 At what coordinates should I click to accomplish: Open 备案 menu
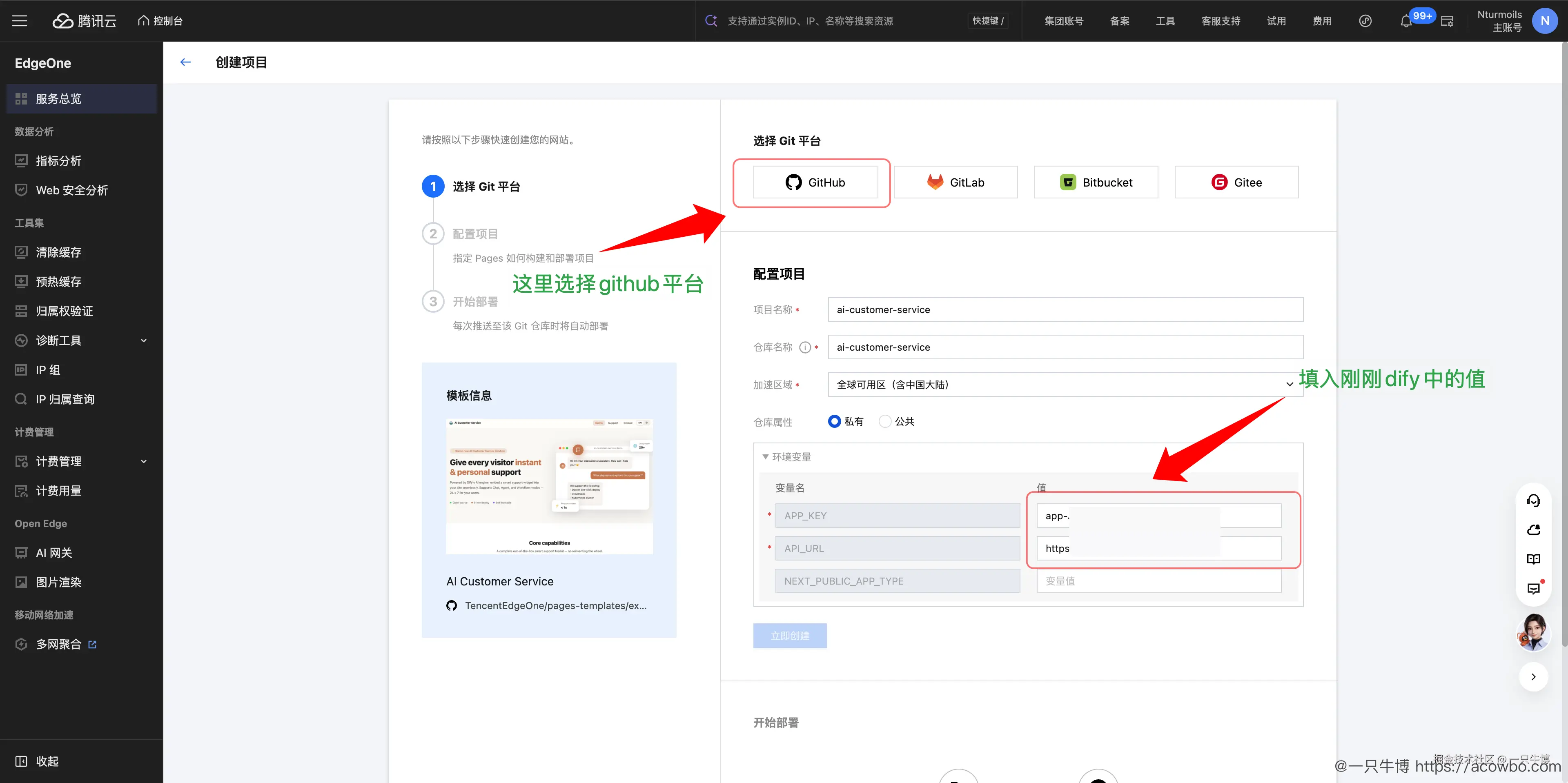click(x=1119, y=21)
